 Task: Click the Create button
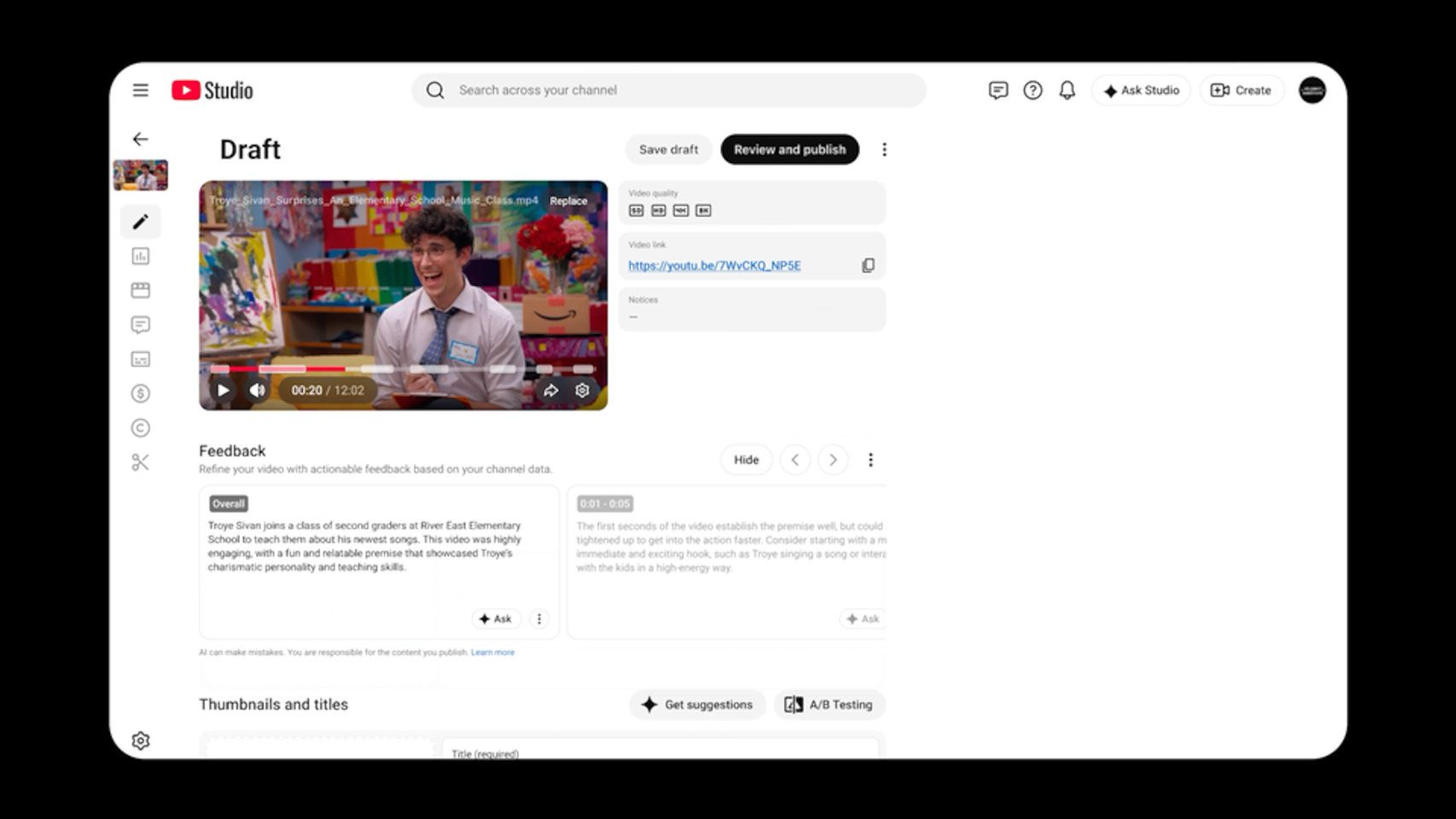(x=1241, y=90)
